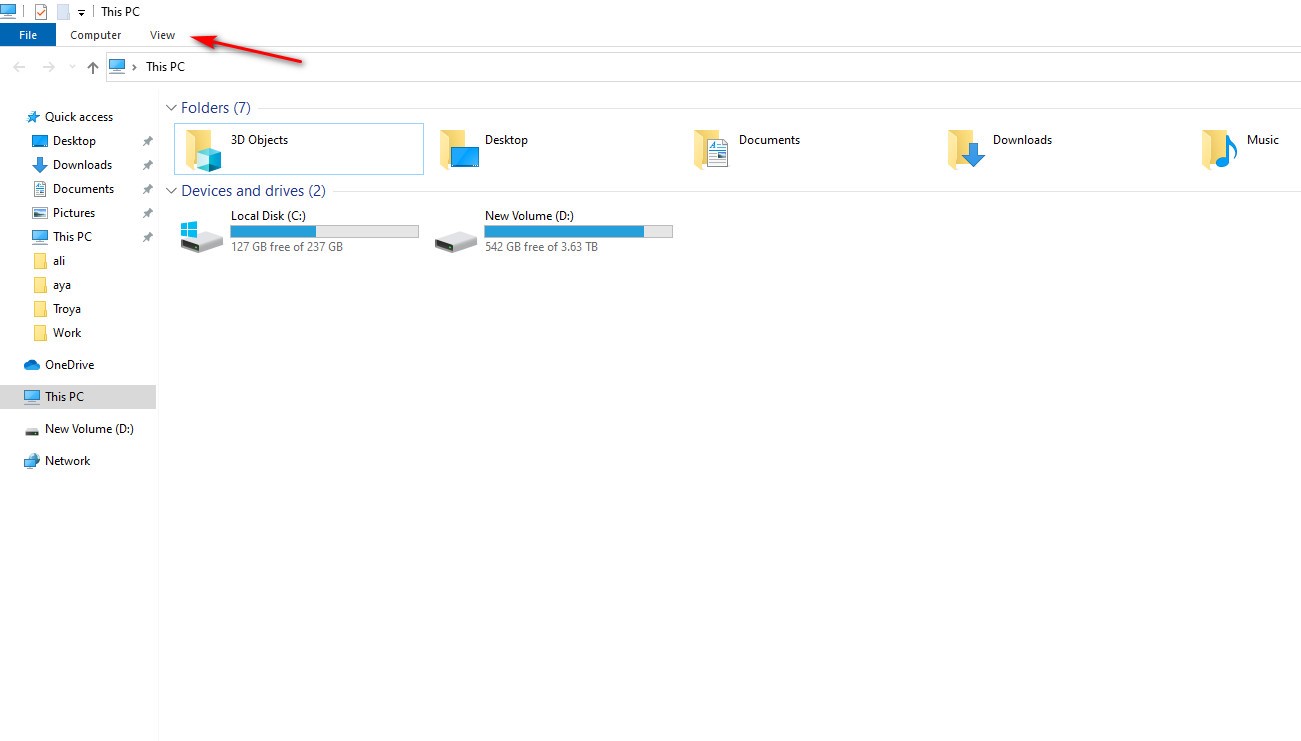
Task: Select Local Disk (C:) drive icon
Action: point(201,236)
